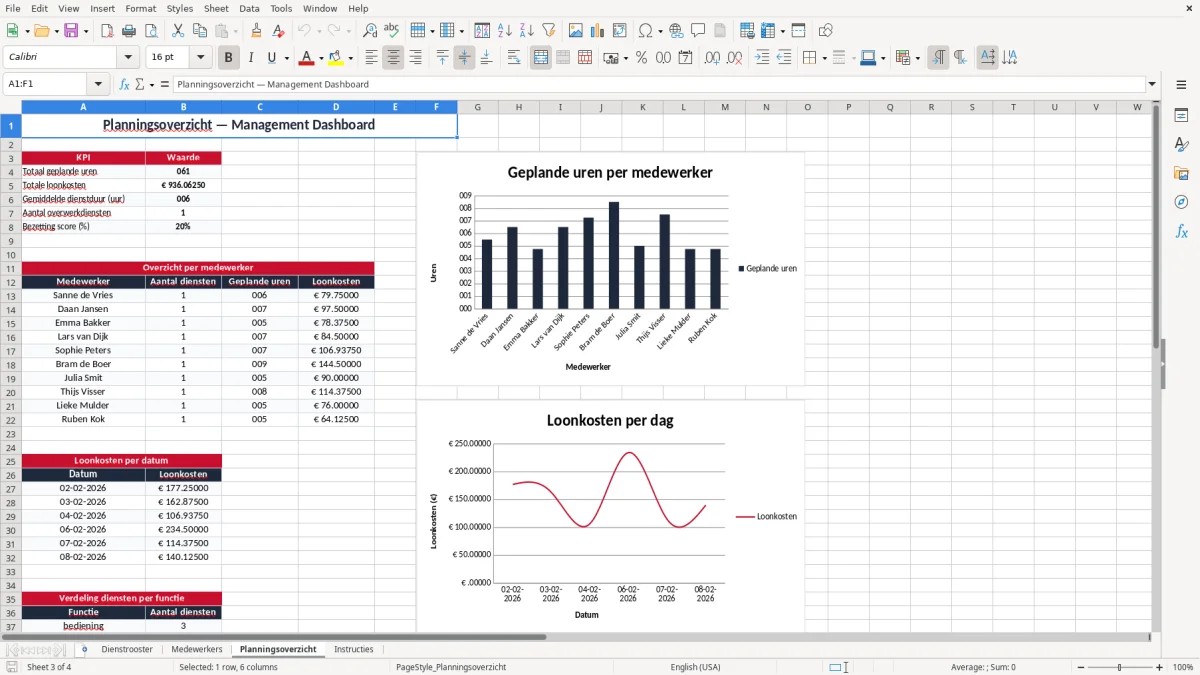Insert special character (Omega)
The image size is (1200, 675).
pyautogui.click(x=645, y=31)
